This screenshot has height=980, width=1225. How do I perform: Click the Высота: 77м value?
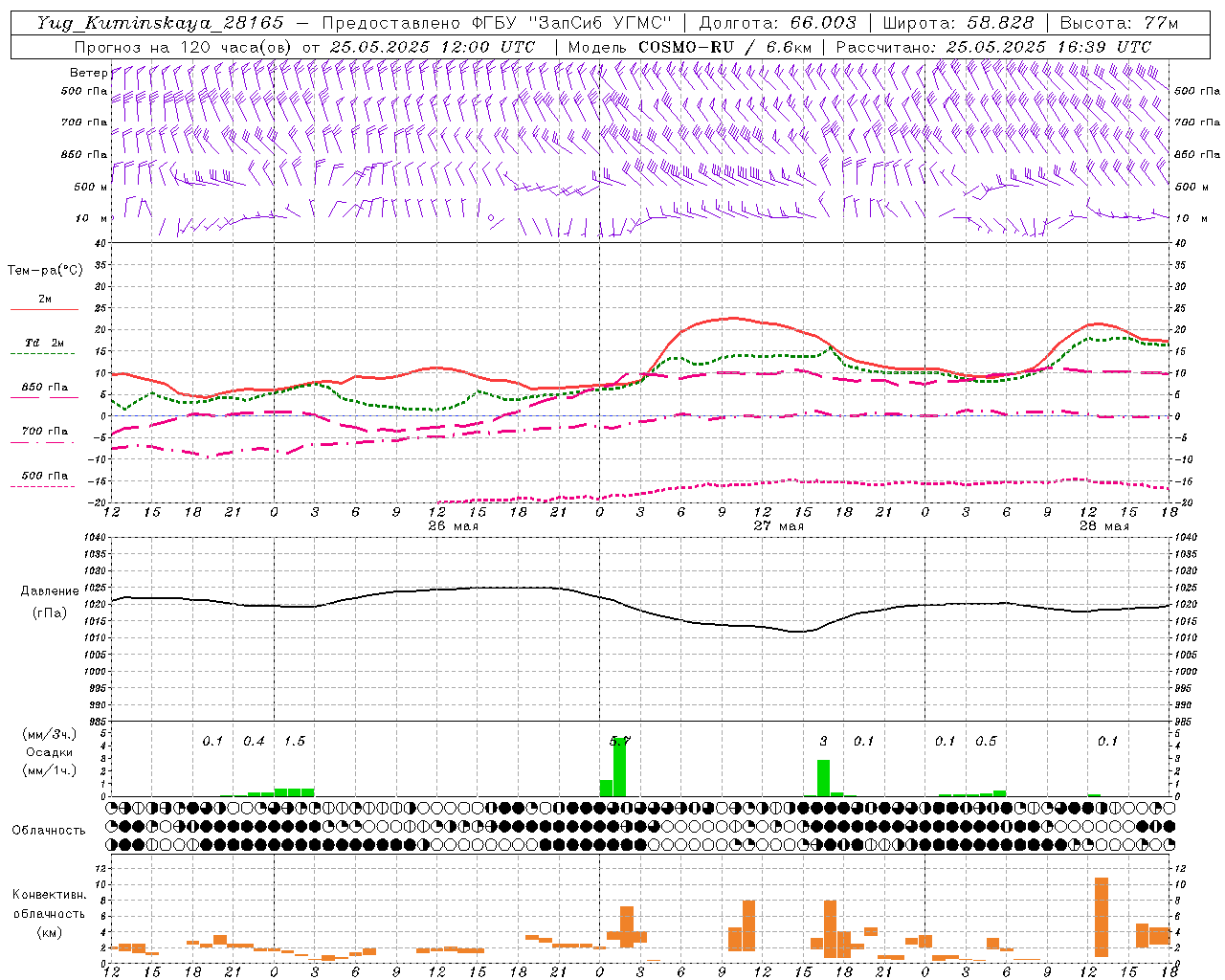pyautogui.click(x=1119, y=23)
